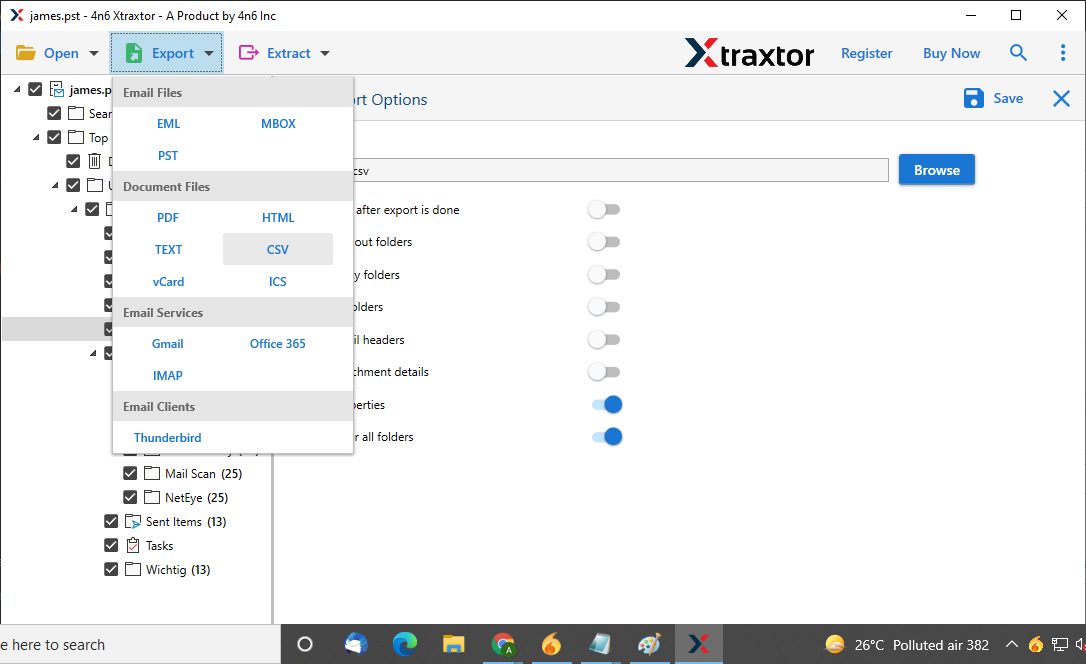
Task: Open the three-dot more options menu
Action: point(1062,53)
